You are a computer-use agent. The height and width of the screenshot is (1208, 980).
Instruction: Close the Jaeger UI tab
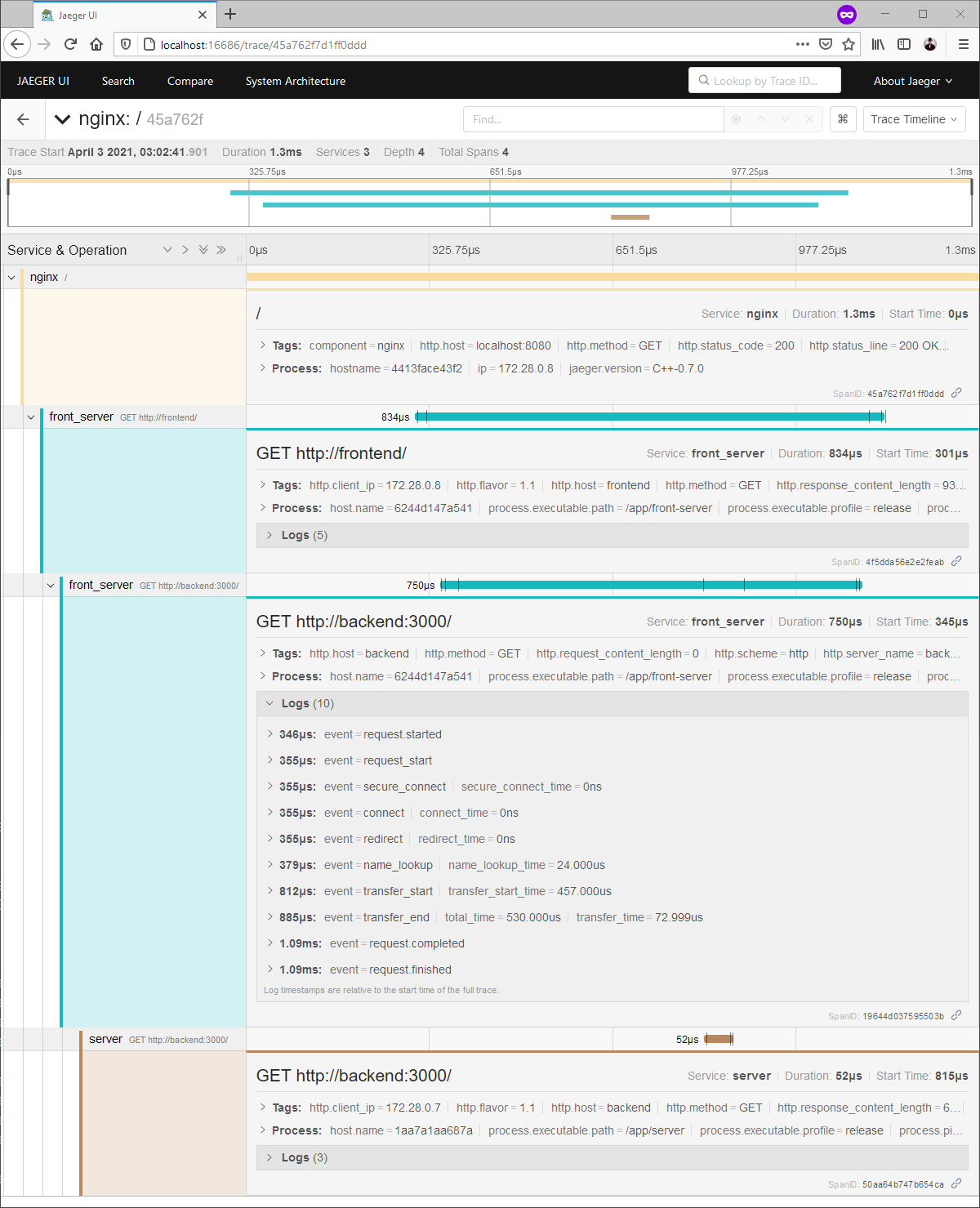pos(203,15)
